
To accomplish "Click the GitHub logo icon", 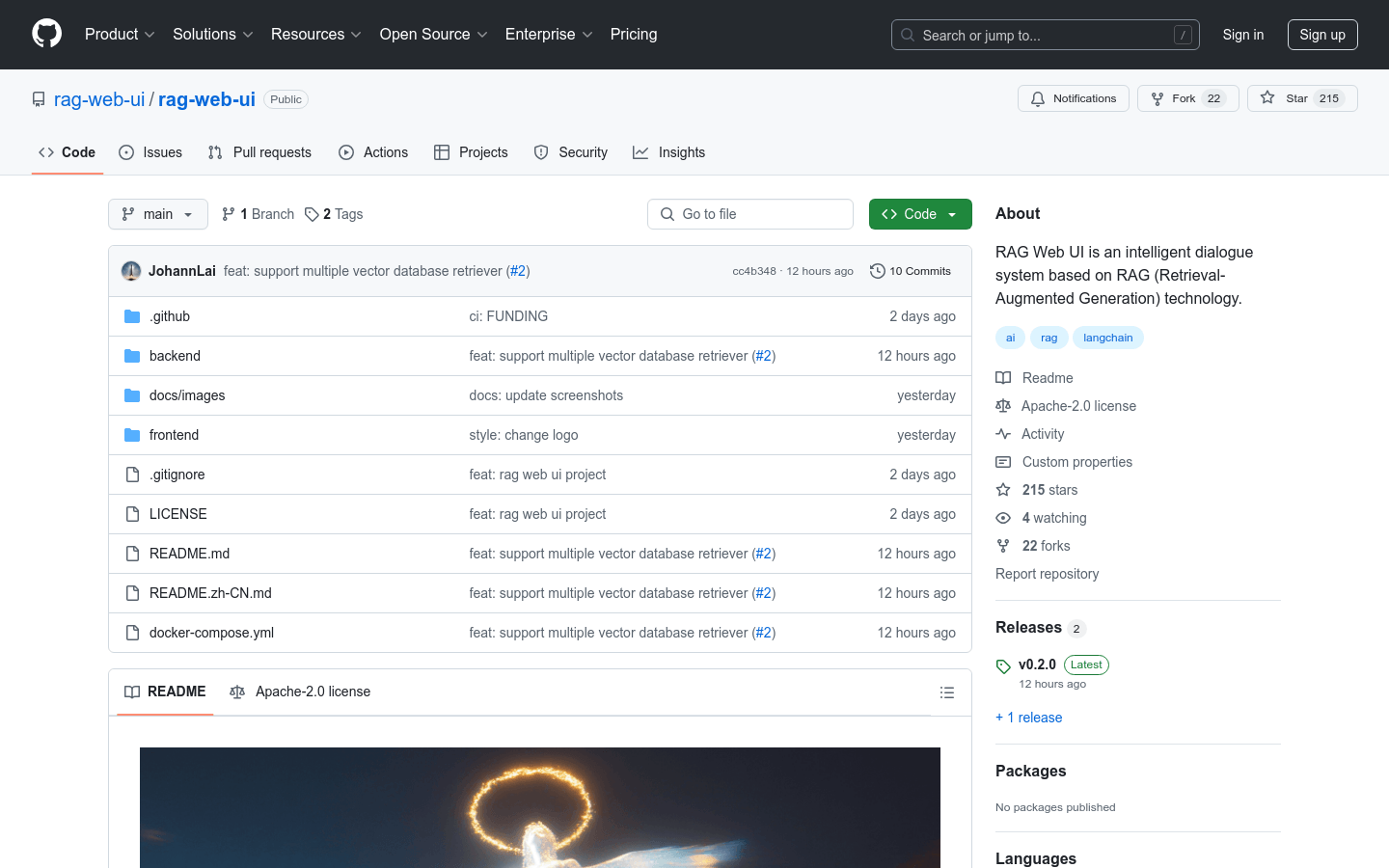I will coord(47,34).
